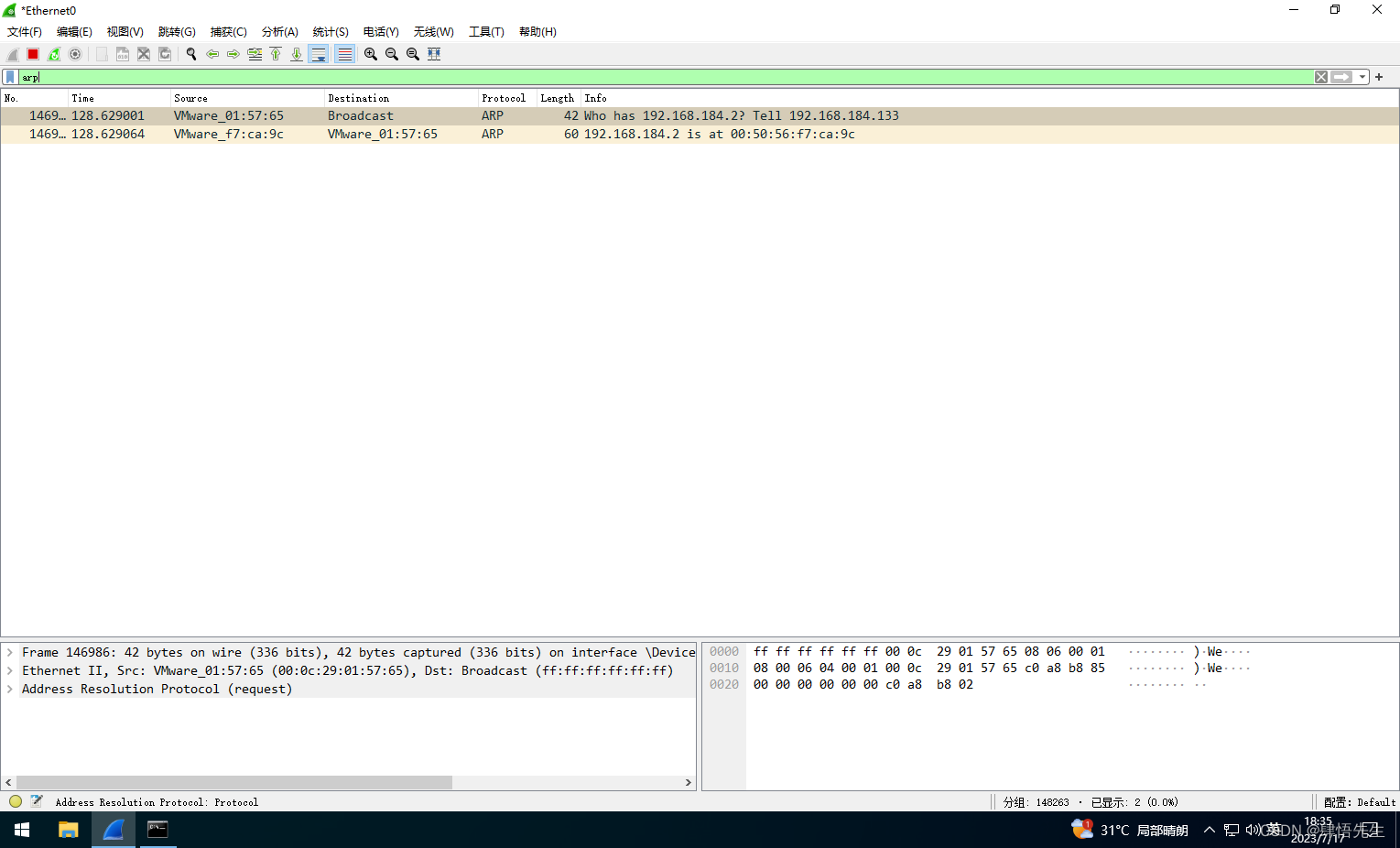Open recent filter history dropdown
Viewport: 1400px width, 848px height.
click(1362, 77)
